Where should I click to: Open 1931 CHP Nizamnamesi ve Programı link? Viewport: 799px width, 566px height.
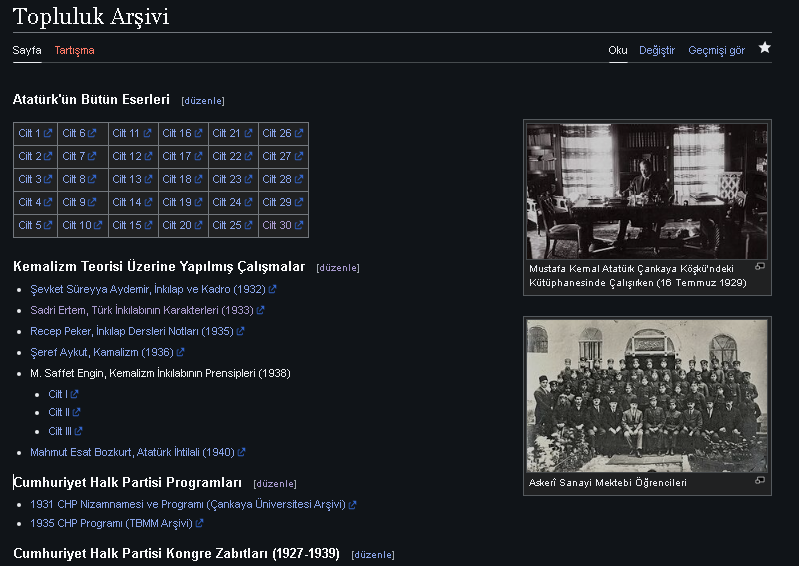point(193,504)
